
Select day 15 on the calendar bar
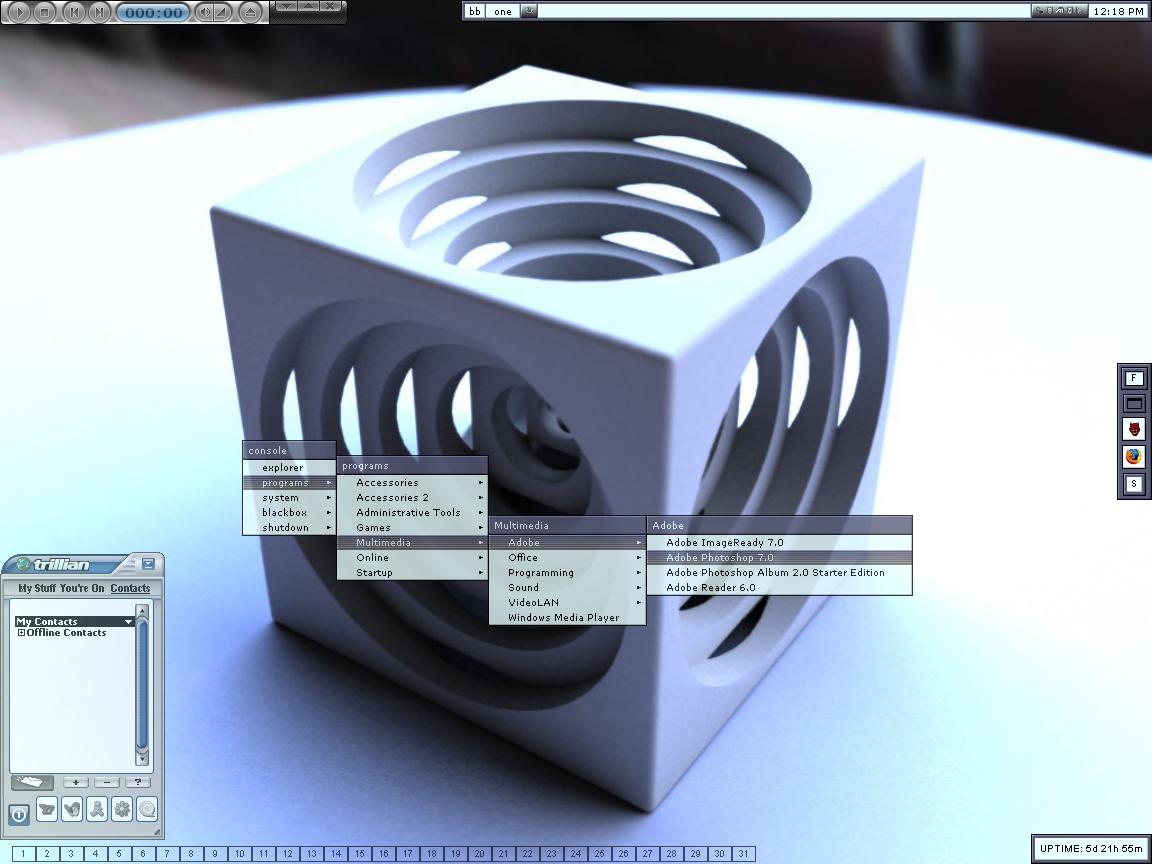click(x=359, y=854)
